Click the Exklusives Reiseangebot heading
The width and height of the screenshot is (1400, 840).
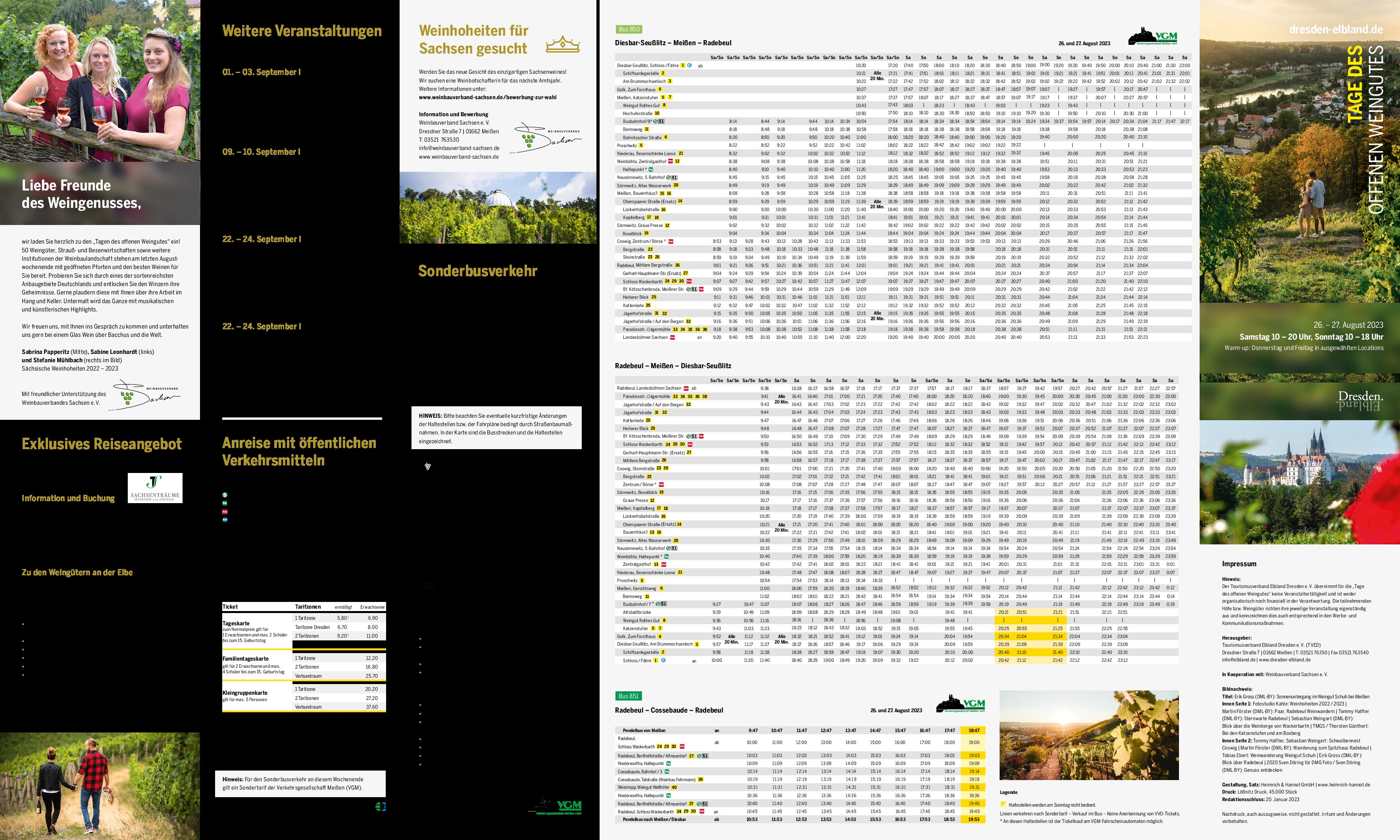pos(101,444)
